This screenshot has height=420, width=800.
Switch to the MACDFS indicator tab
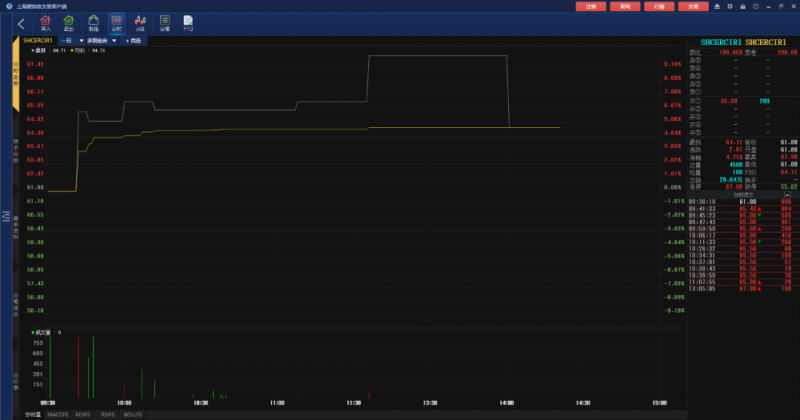57,413
